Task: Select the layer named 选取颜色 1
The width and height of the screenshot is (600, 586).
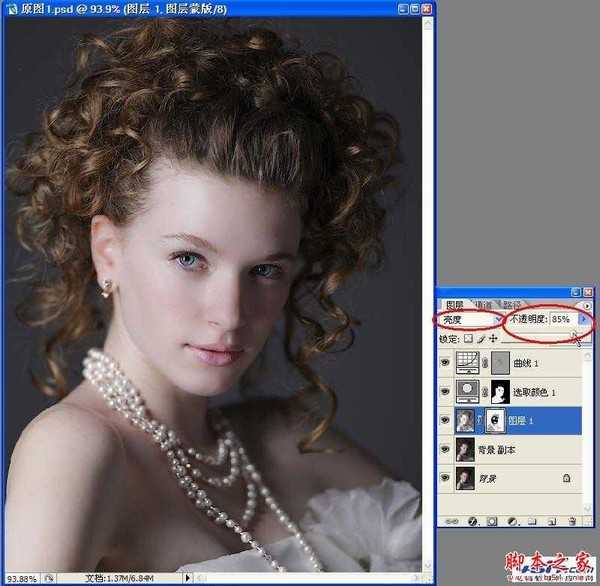Action: pyautogui.click(x=534, y=392)
